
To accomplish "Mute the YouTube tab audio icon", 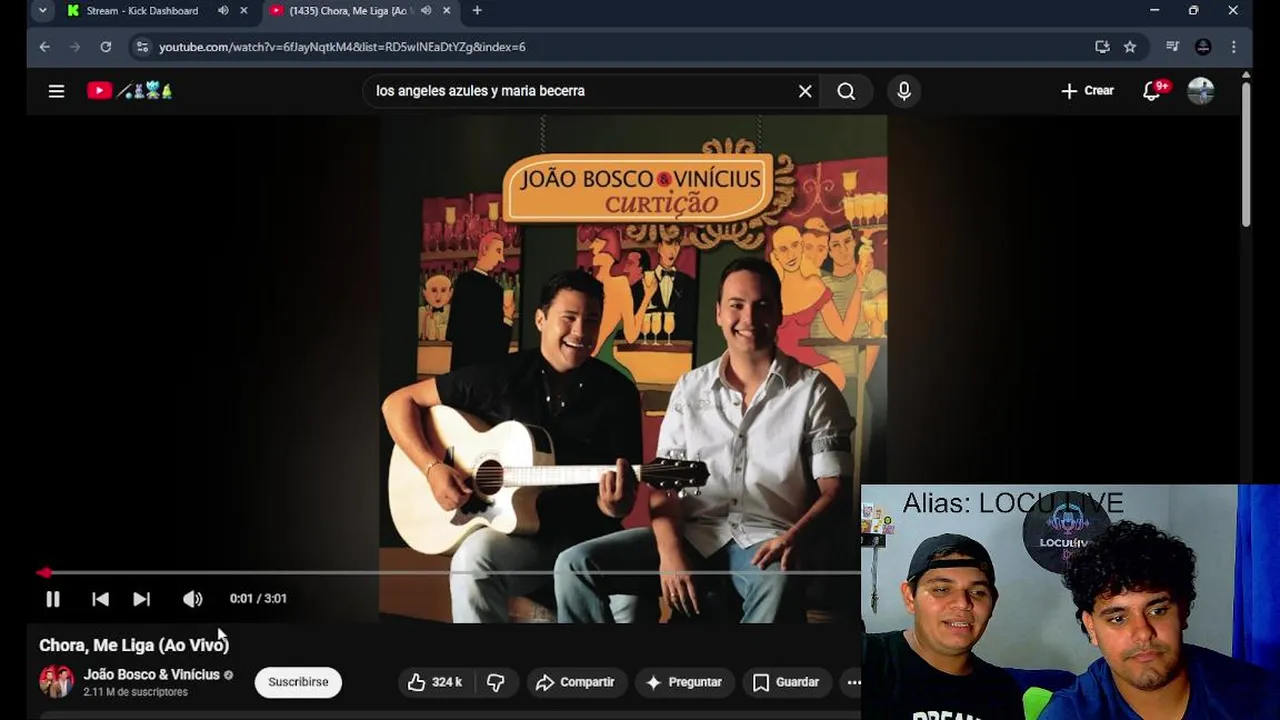I will 426,11.
